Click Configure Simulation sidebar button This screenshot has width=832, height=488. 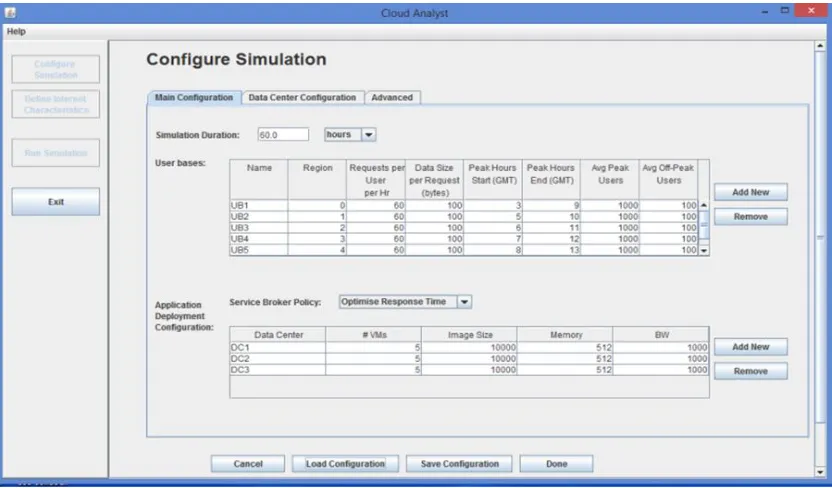click(x=56, y=69)
